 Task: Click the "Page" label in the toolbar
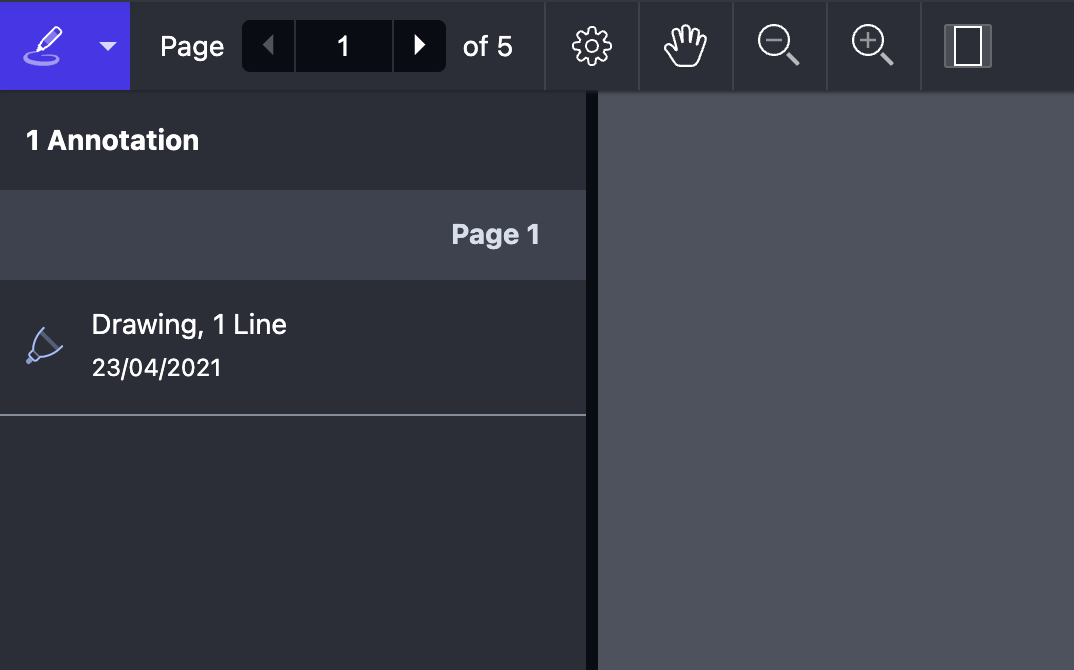[192, 46]
